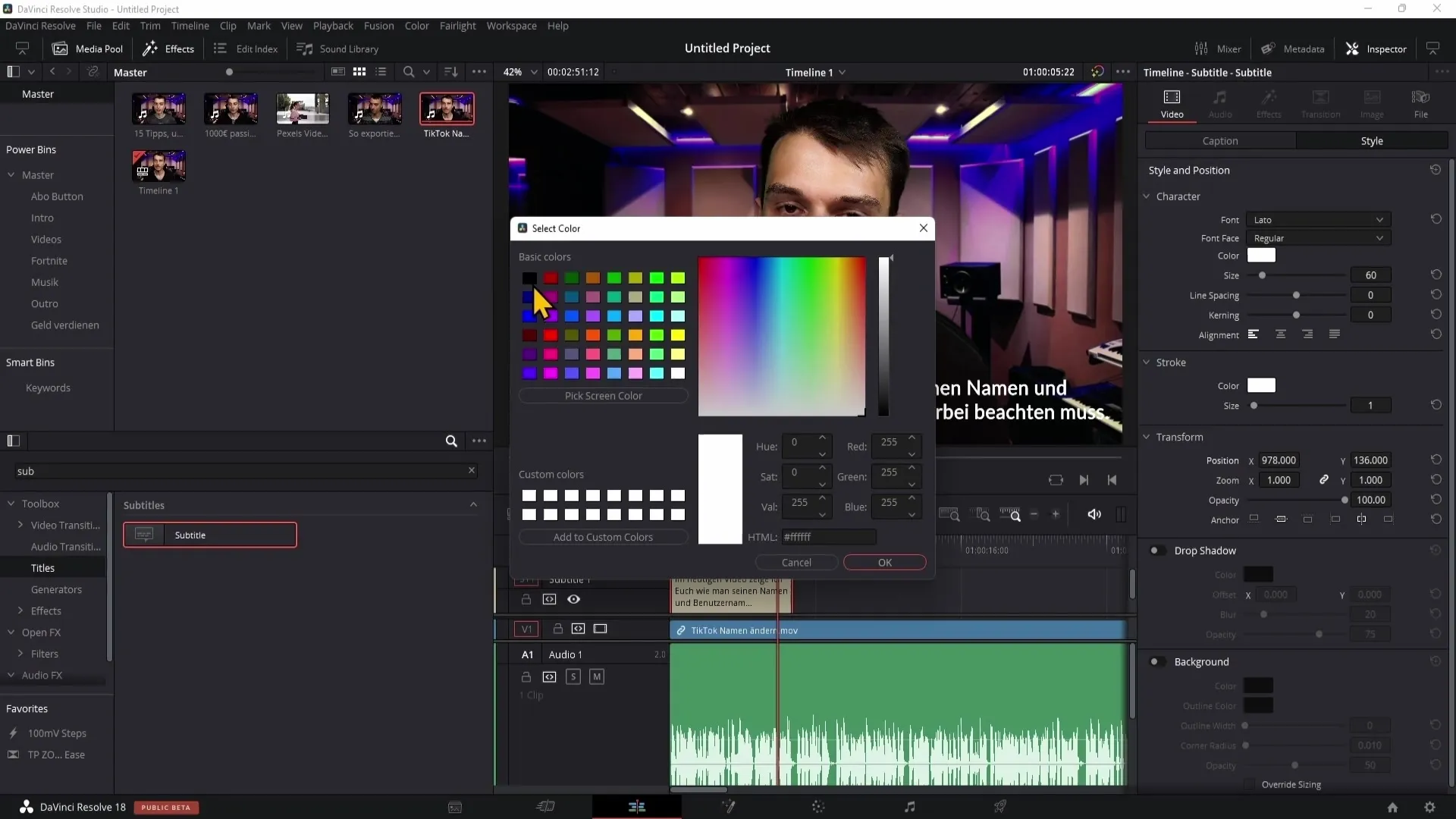The height and width of the screenshot is (819, 1456).
Task: Expand the Audio Transitions folder
Action: click(65, 546)
